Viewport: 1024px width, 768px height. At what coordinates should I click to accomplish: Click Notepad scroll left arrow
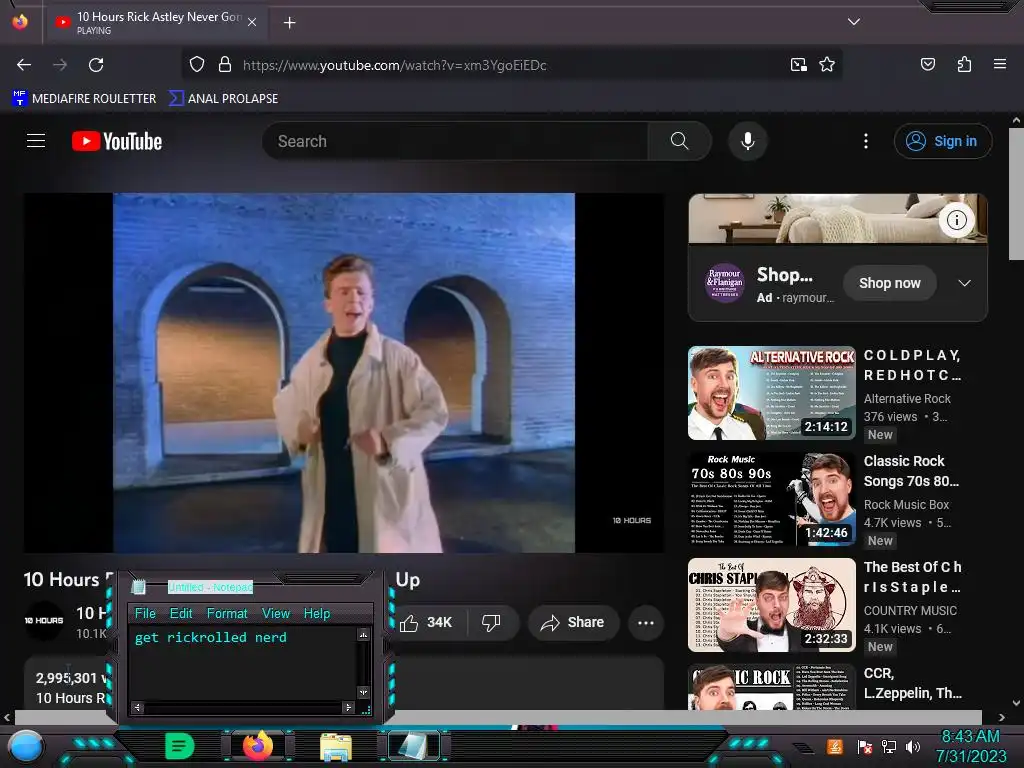coord(136,707)
